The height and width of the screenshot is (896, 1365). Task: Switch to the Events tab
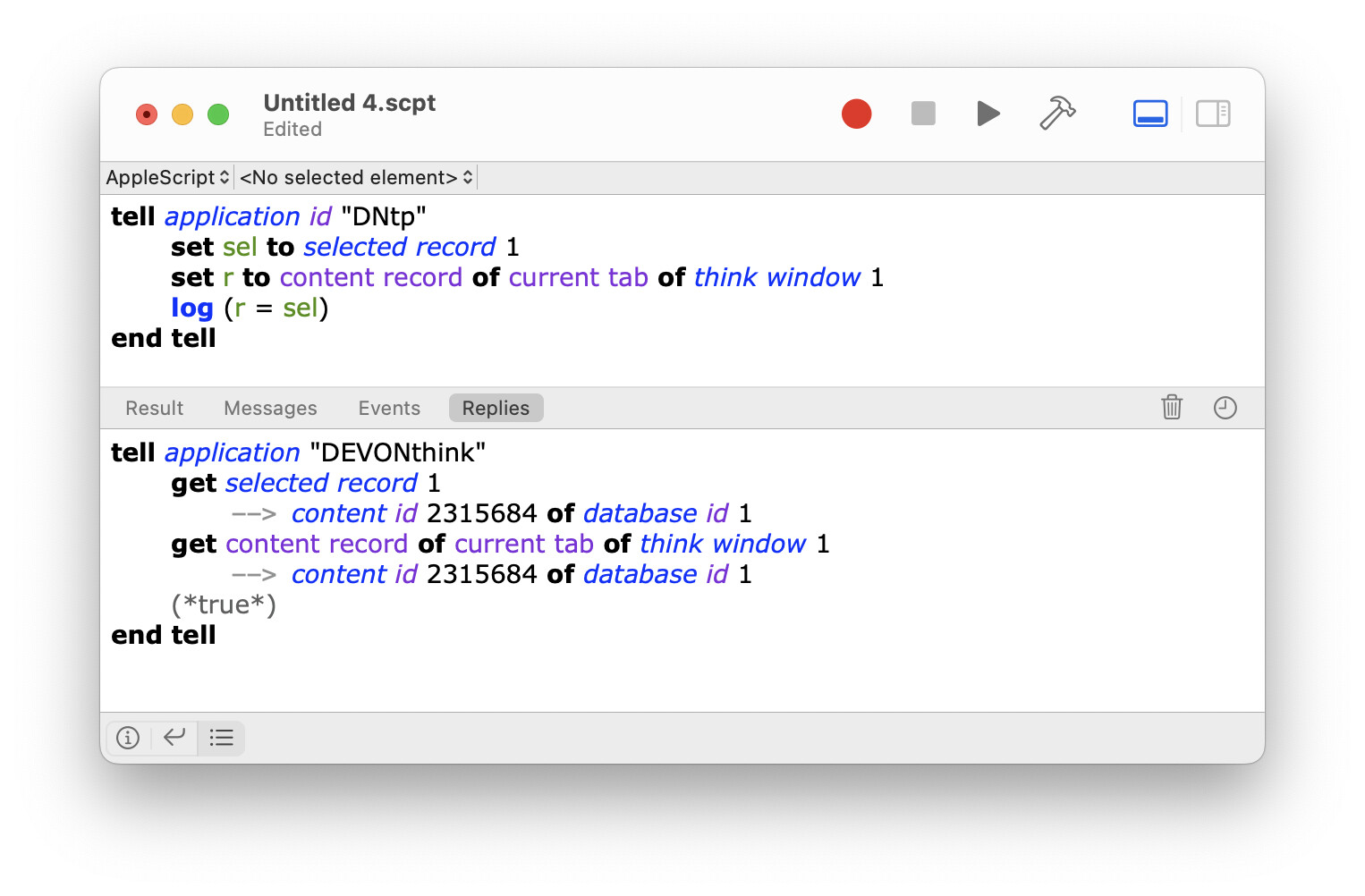[389, 408]
